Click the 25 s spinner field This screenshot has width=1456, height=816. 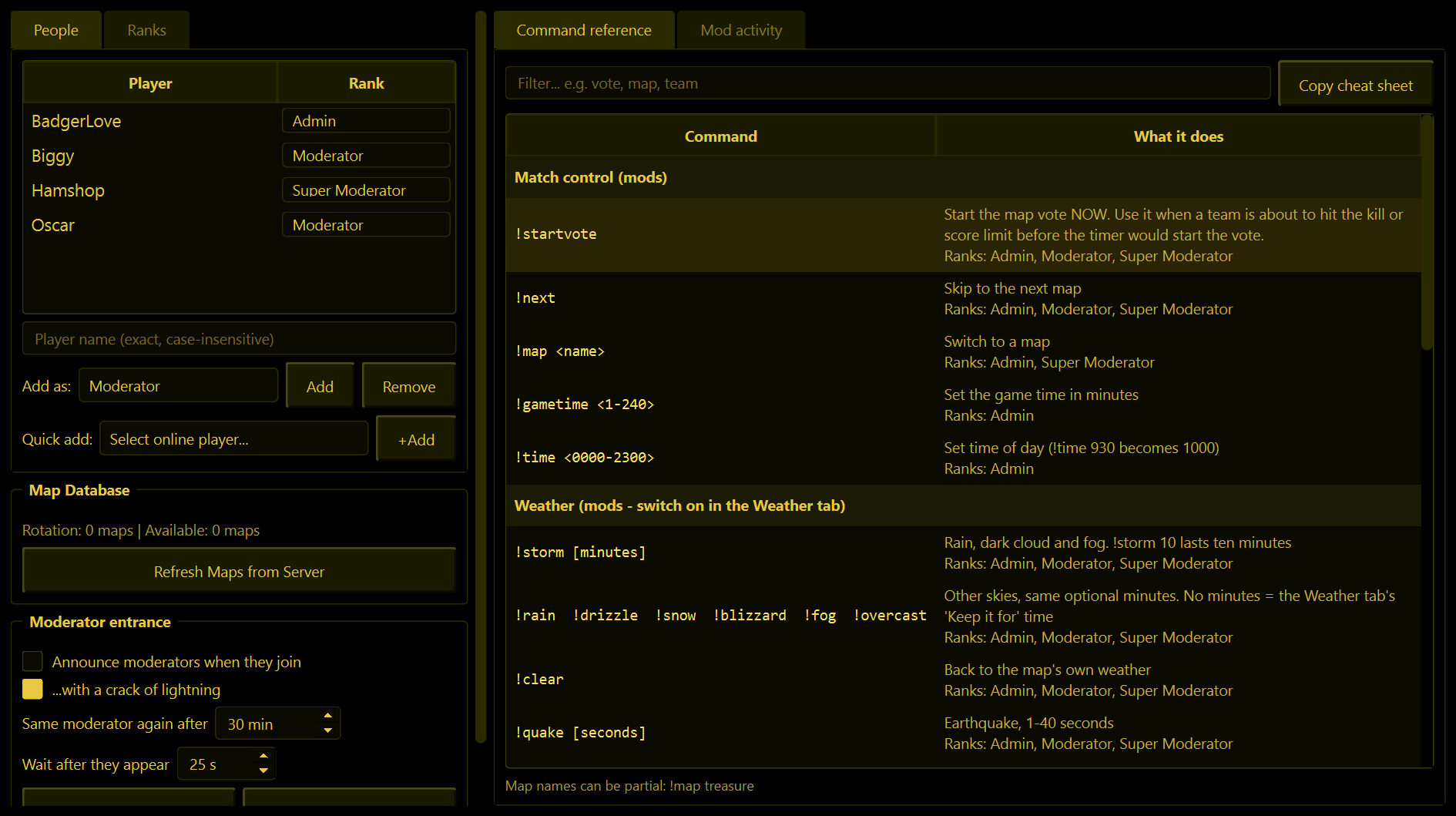click(226, 764)
